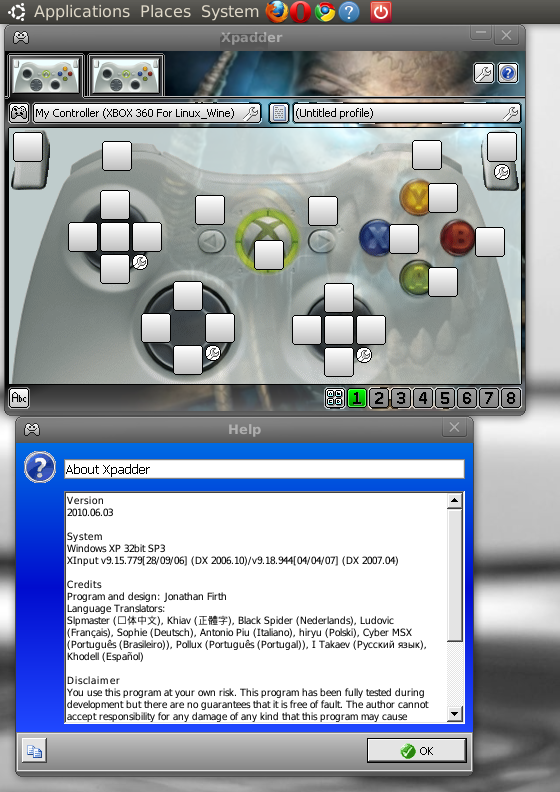The image size is (560, 792).
Task: Open D-pad settings wrench
Action: [213, 353]
